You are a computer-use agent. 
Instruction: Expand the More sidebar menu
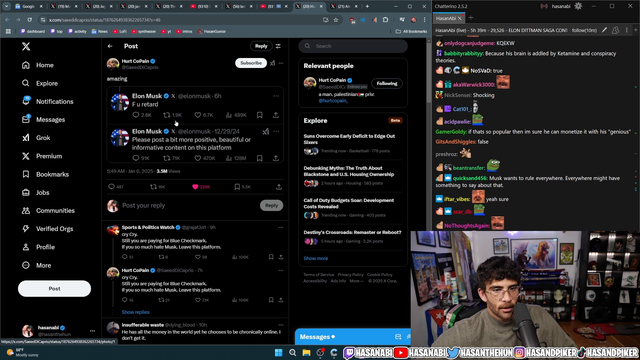pyautogui.click(x=37, y=265)
